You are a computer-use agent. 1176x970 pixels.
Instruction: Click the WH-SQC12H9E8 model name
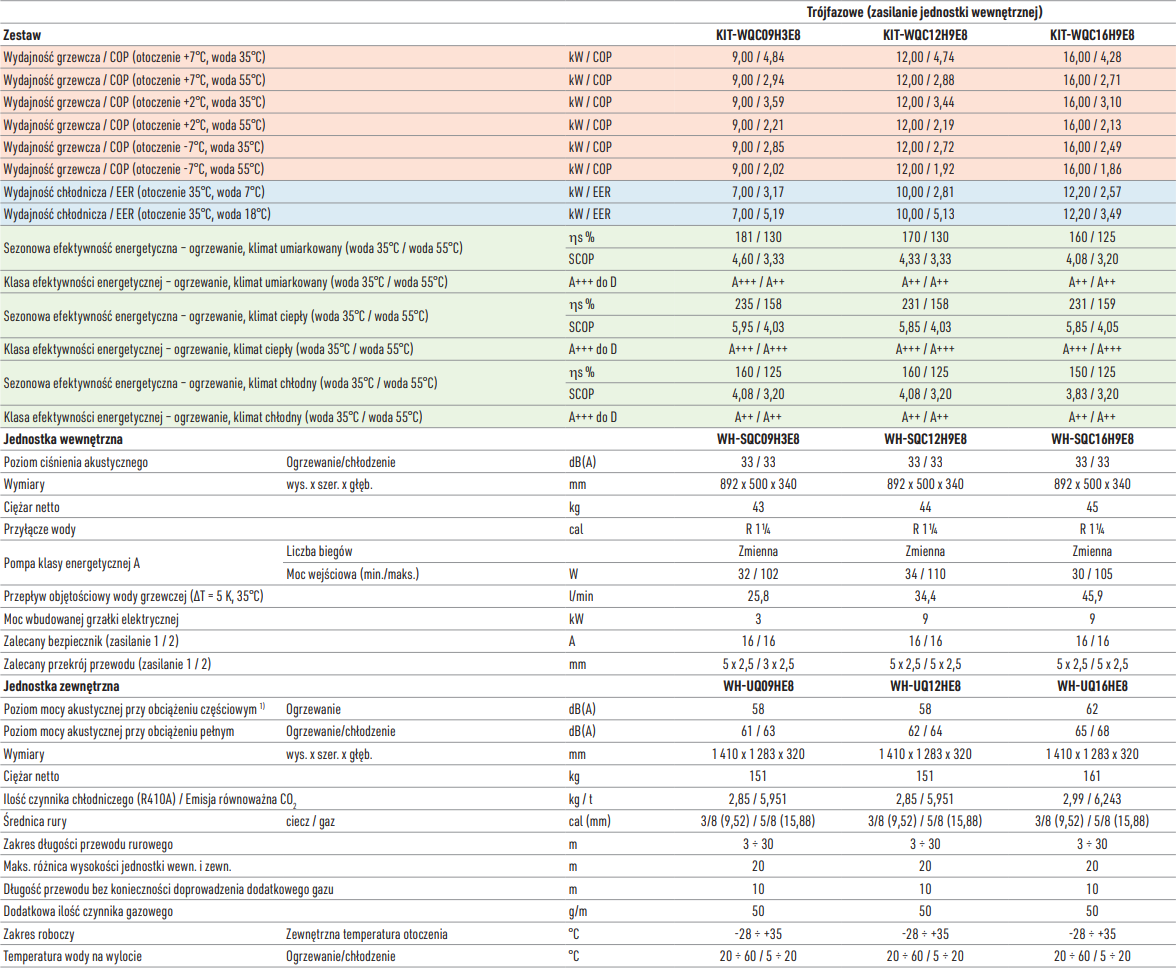coord(925,439)
